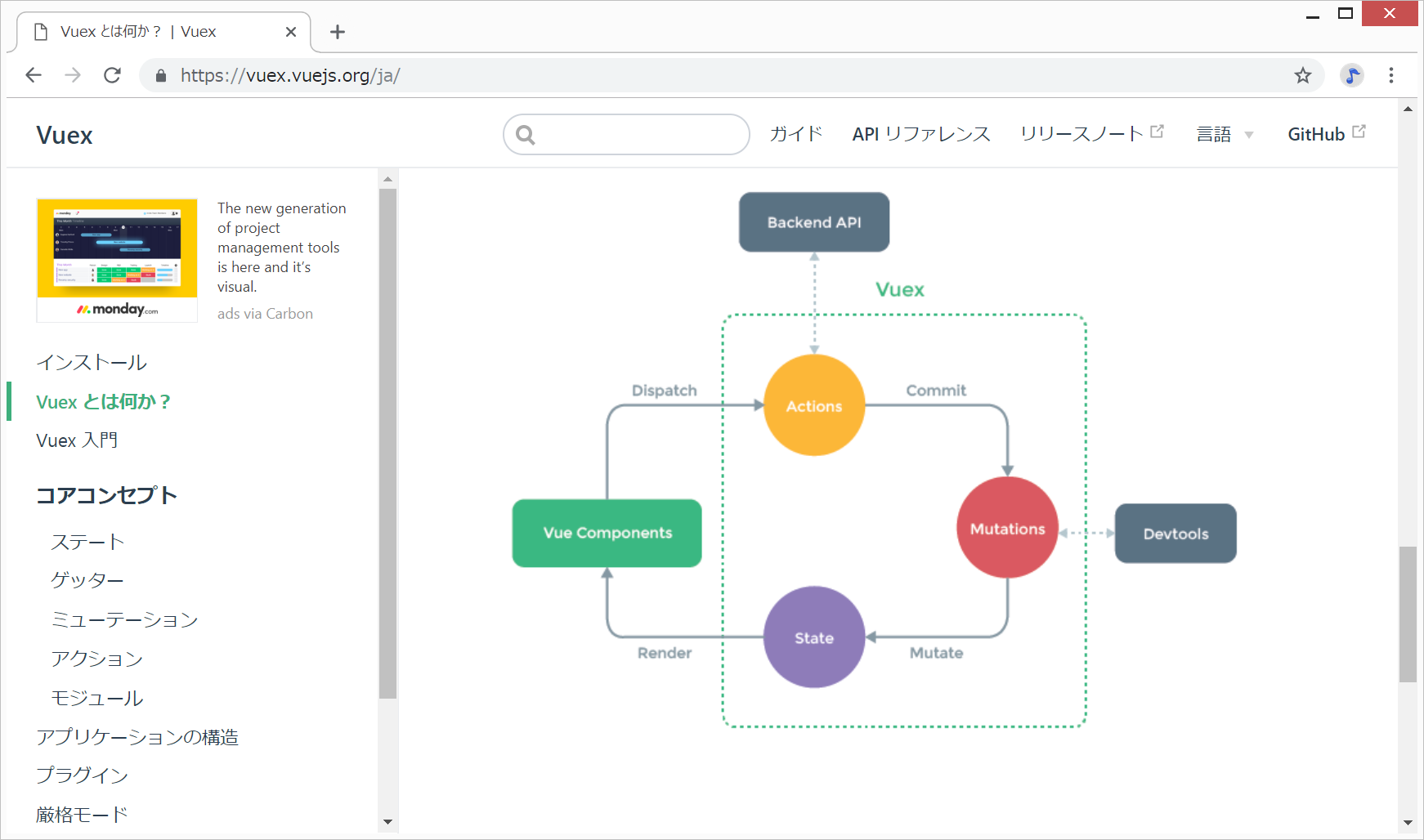Open リリースノート external link
The image size is (1424, 840).
[x=1090, y=134]
